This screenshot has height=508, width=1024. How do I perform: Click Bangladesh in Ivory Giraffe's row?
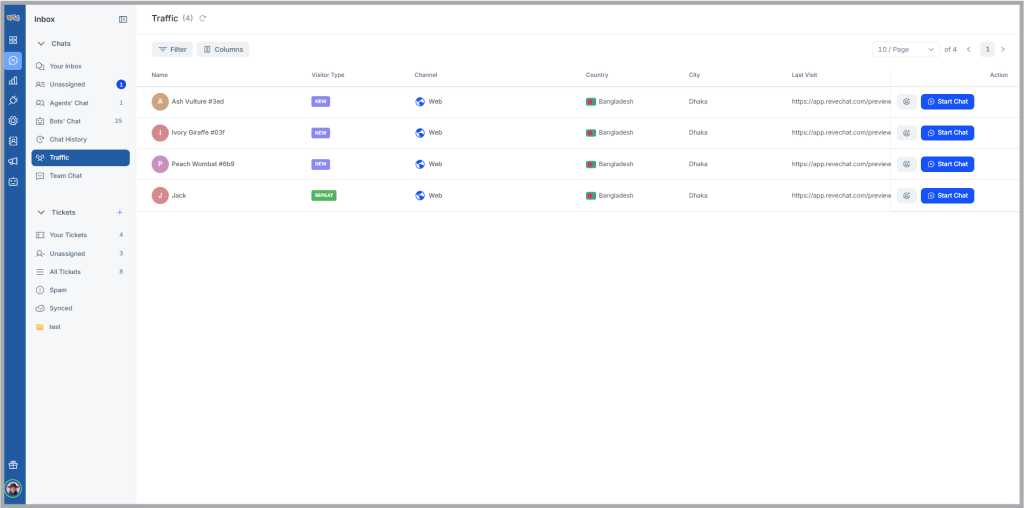610,133
